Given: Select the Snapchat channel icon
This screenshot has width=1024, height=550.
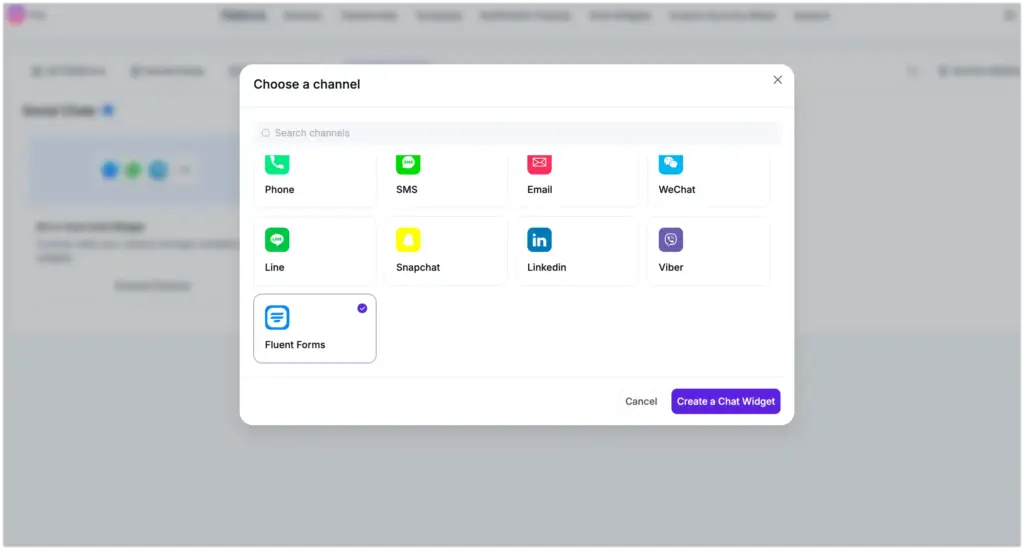Looking at the screenshot, I should (x=408, y=240).
